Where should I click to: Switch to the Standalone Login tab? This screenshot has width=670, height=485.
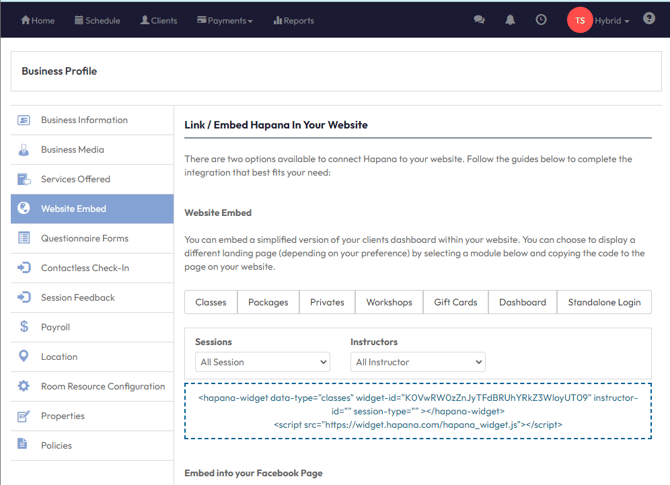click(x=604, y=302)
